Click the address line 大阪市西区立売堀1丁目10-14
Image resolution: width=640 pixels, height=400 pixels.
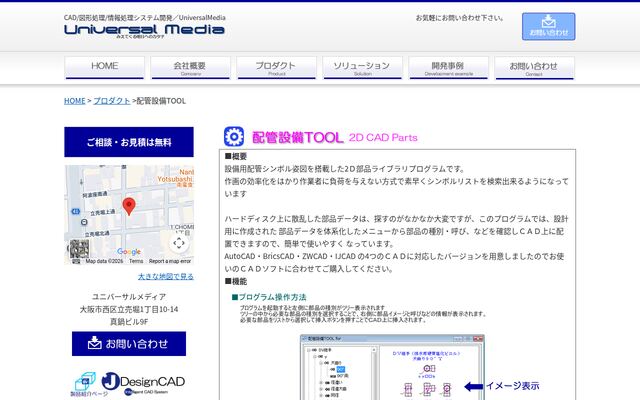(129, 309)
